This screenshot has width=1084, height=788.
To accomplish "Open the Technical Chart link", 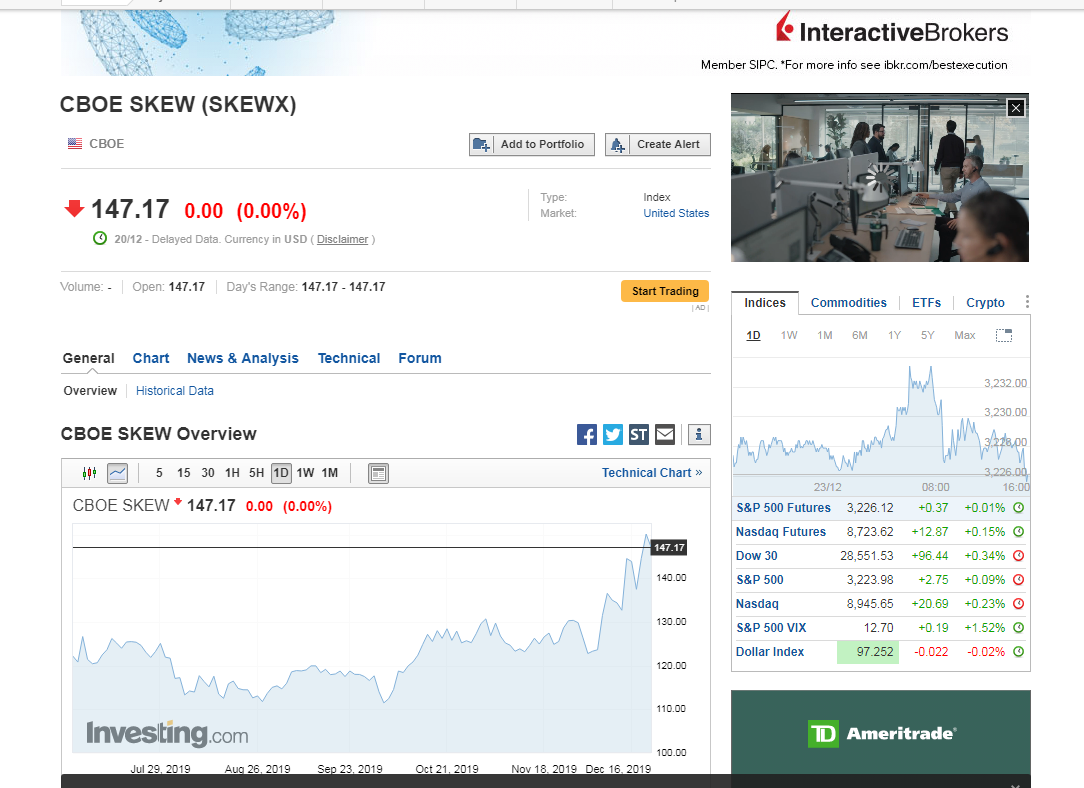I will click(x=652, y=473).
